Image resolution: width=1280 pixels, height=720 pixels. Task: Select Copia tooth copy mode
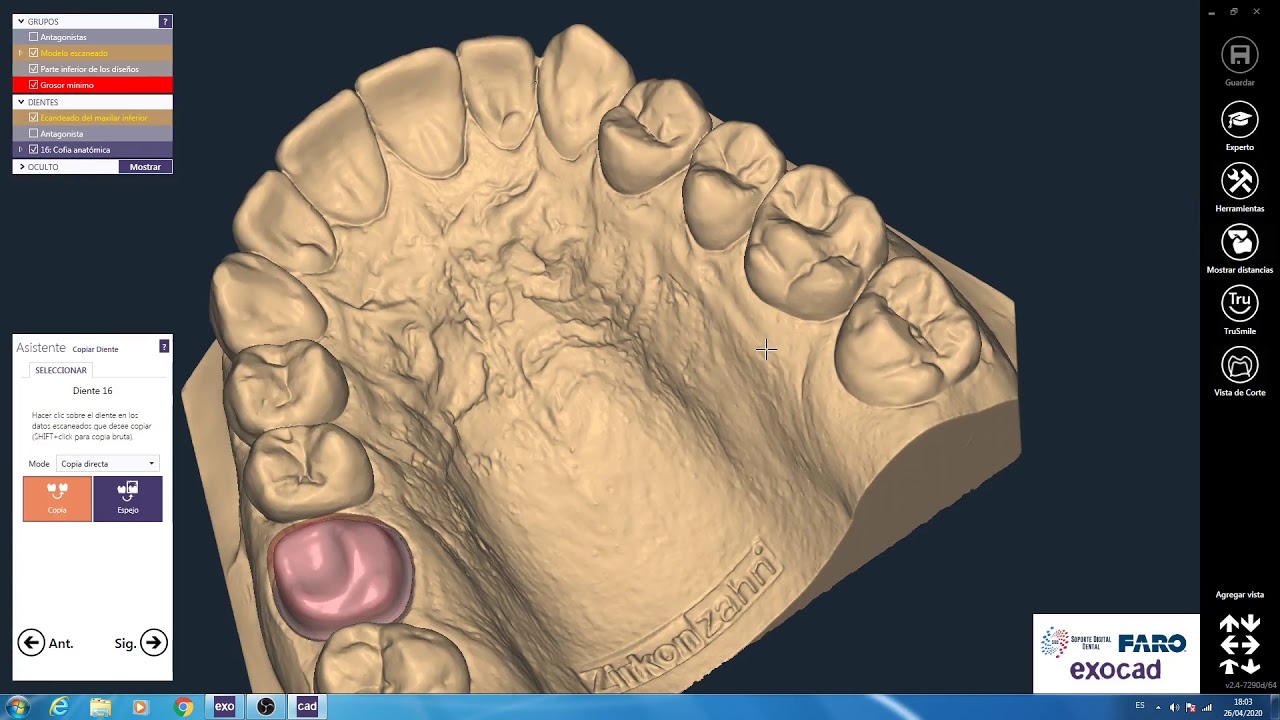pyautogui.click(x=57, y=499)
